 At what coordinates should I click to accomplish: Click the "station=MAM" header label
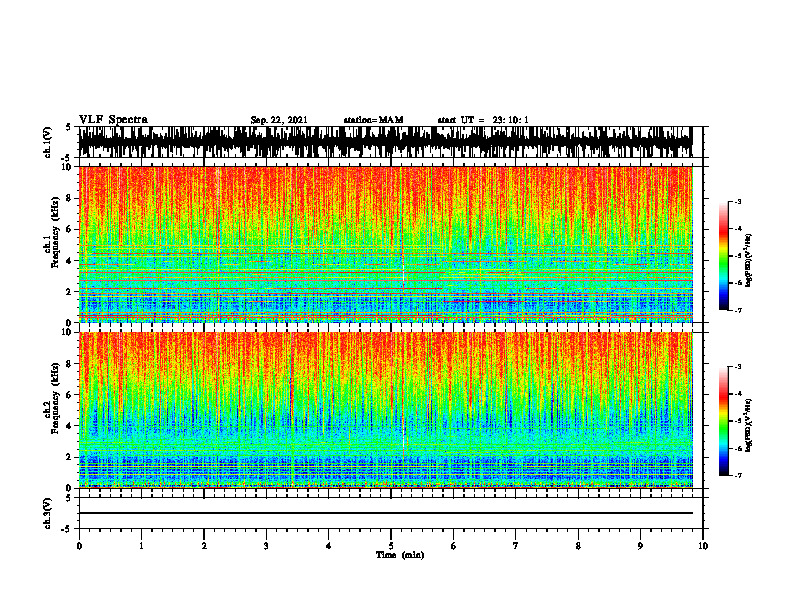tap(374, 120)
